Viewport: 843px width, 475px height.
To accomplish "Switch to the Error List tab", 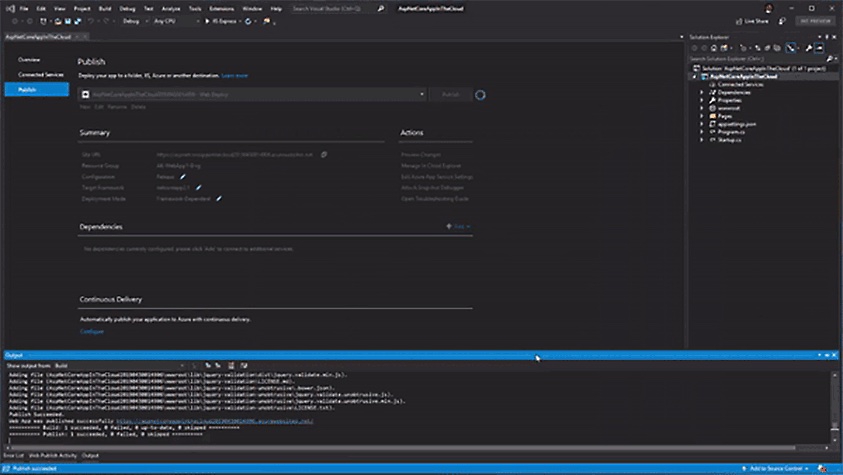I will tap(13, 455).
